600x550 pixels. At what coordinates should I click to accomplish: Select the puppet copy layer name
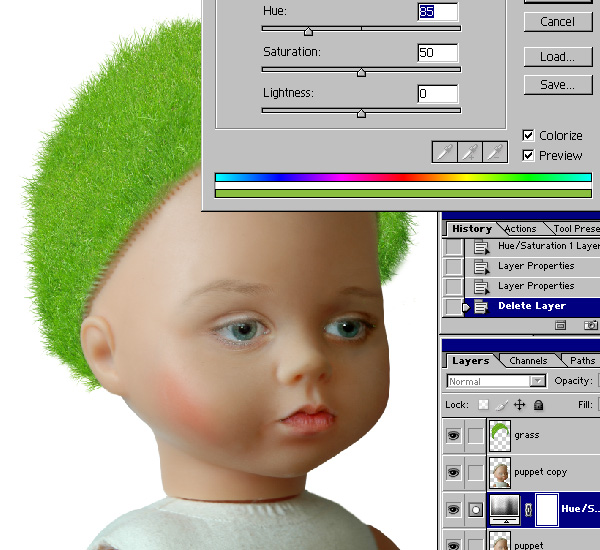[540, 472]
